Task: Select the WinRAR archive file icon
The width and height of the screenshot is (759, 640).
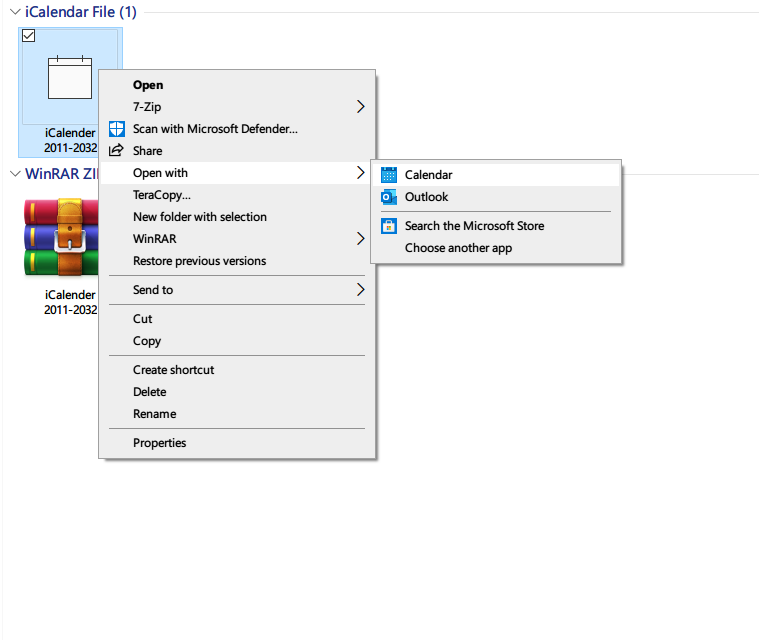Action: click(62, 237)
